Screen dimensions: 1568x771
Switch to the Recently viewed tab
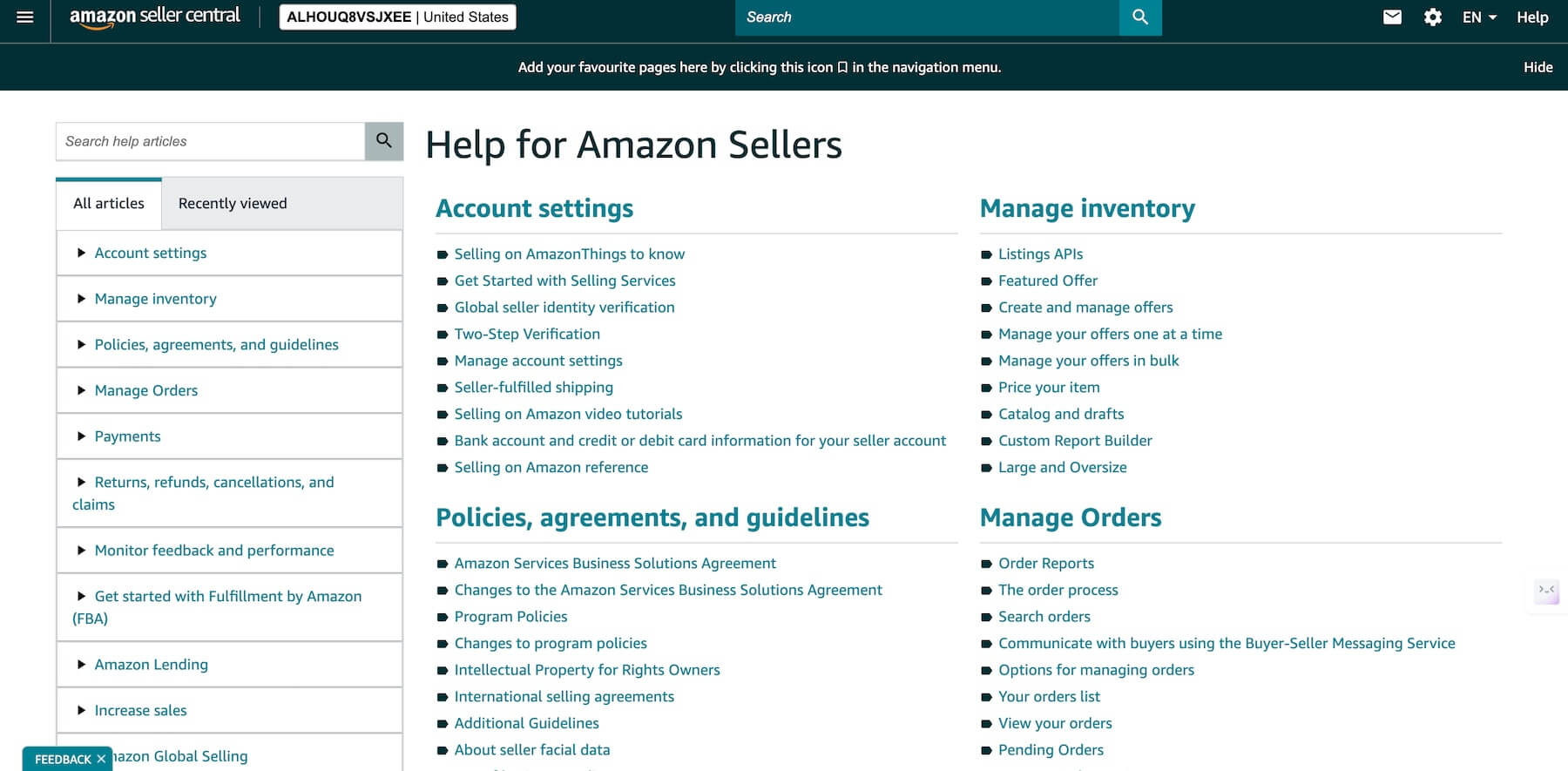point(232,203)
